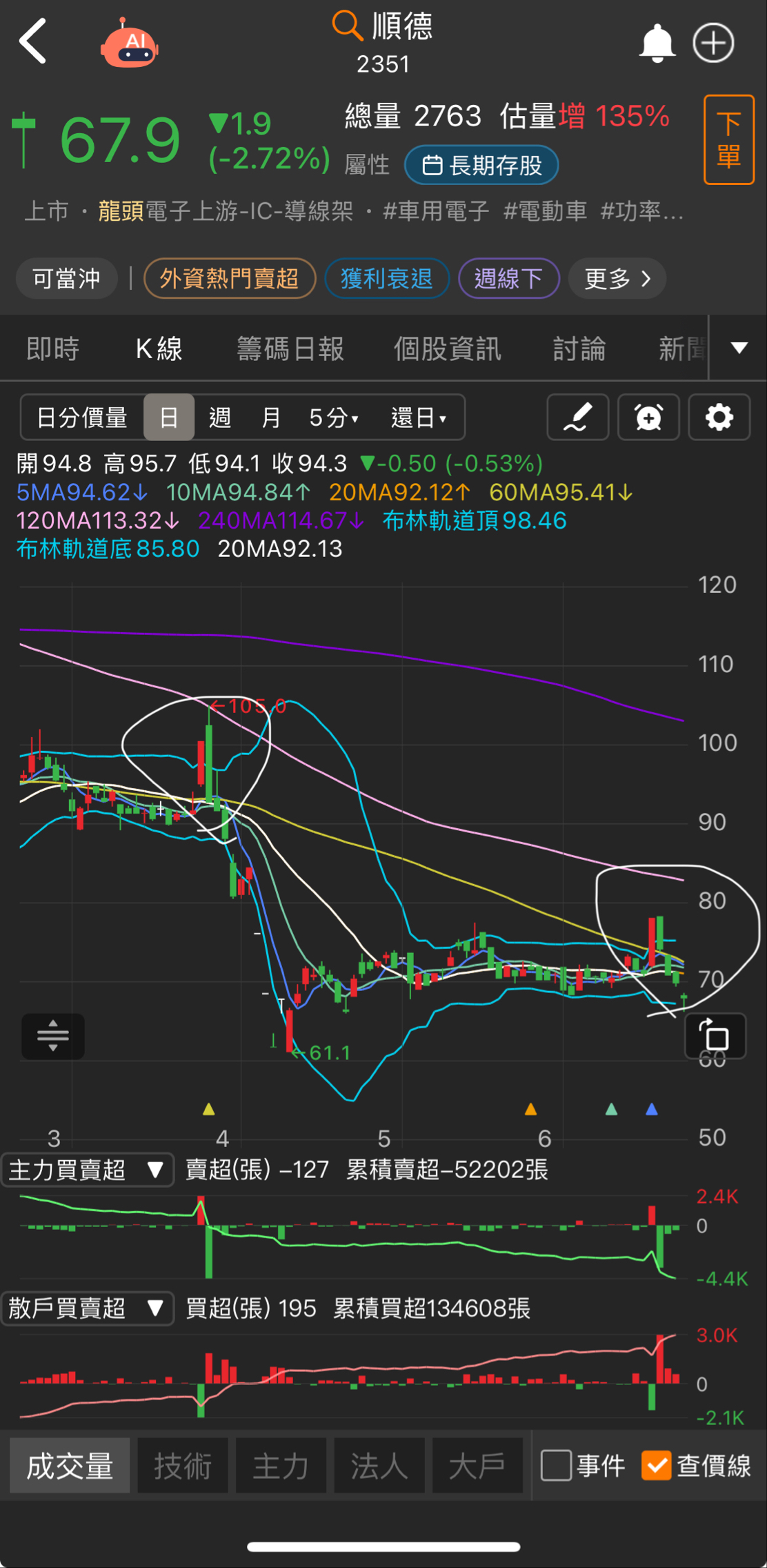Add stock to watchlist with plus icon
767x1568 pixels.
coord(713,43)
